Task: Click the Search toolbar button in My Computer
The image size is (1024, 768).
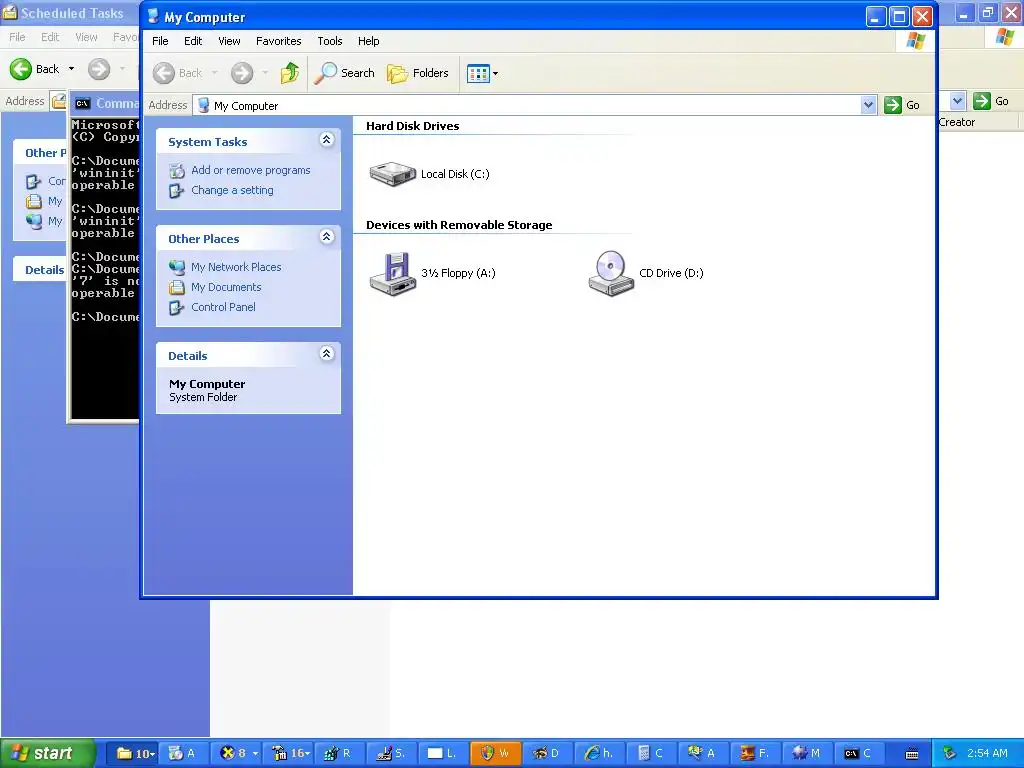Action: click(x=344, y=73)
